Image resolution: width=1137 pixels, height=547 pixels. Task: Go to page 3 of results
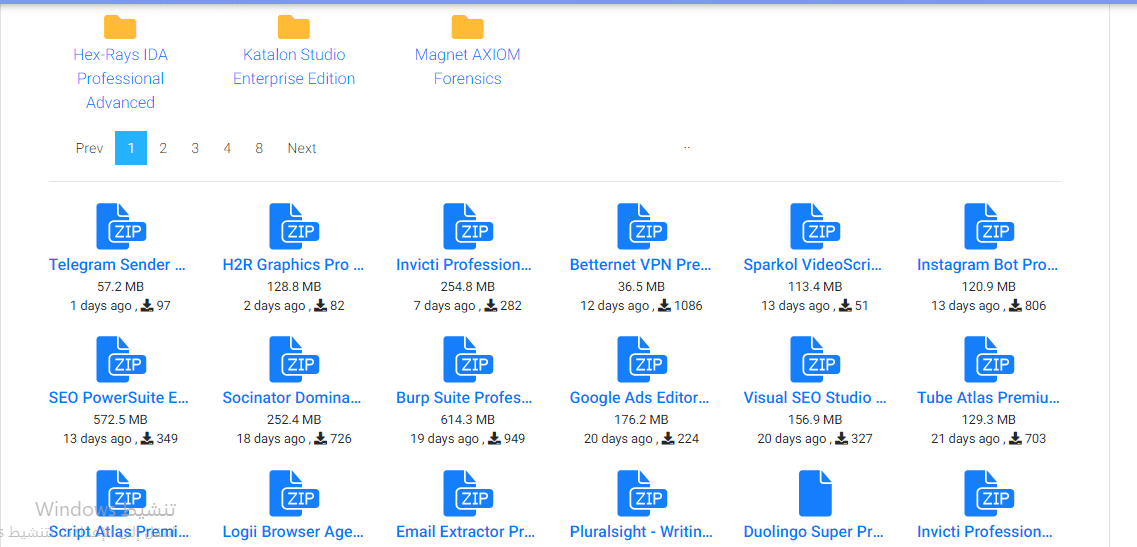point(195,148)
